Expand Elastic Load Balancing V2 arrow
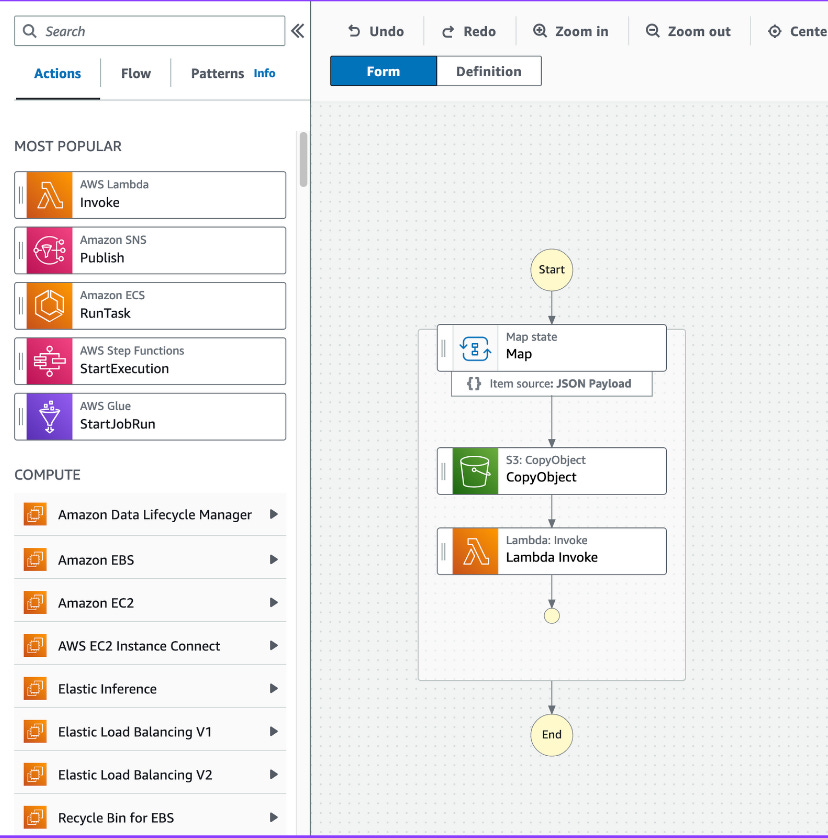Image resolution: width=828 pixels, height=838 pixels. point(274,774)
